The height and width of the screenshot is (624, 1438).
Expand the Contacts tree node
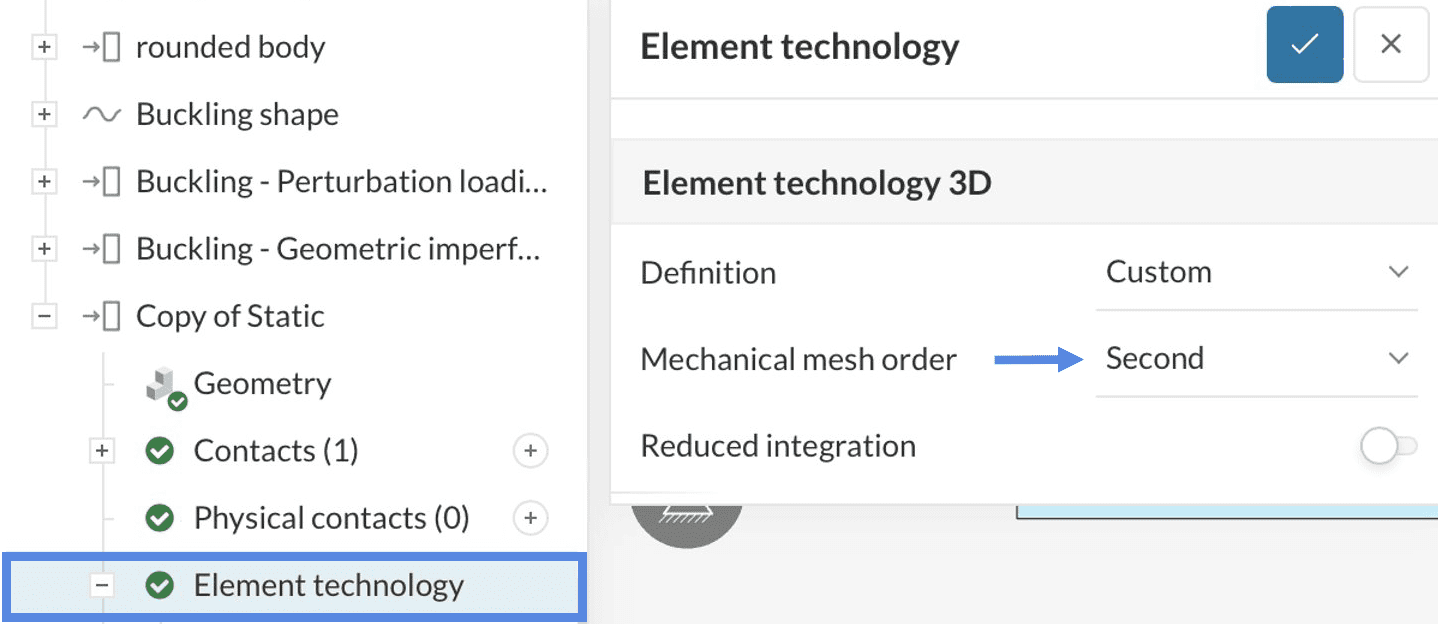point(102,451)
